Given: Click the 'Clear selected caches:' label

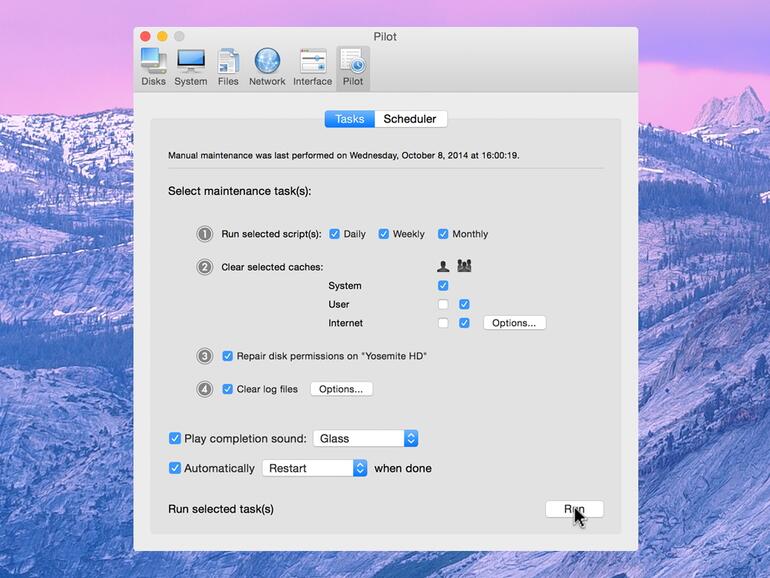Looking at the screenshot, I should 272,267.
